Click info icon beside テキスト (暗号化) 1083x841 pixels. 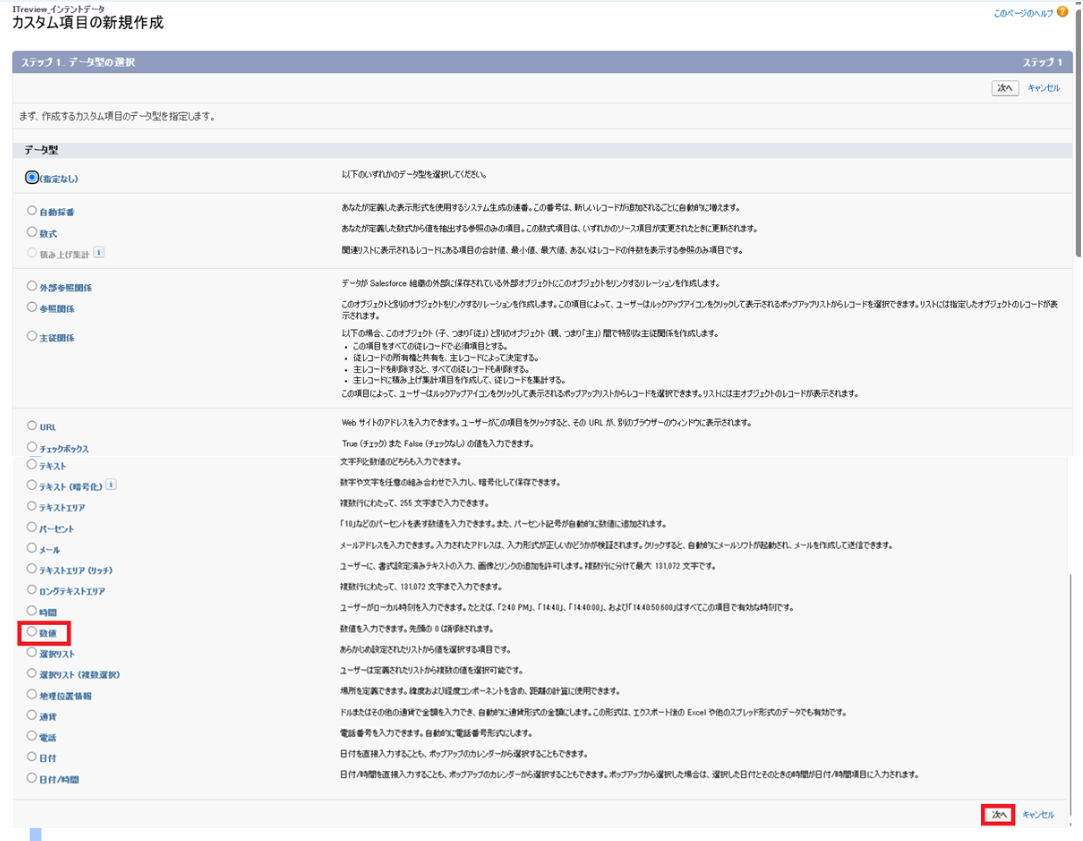pyautogui.click(x=111, y=485)
